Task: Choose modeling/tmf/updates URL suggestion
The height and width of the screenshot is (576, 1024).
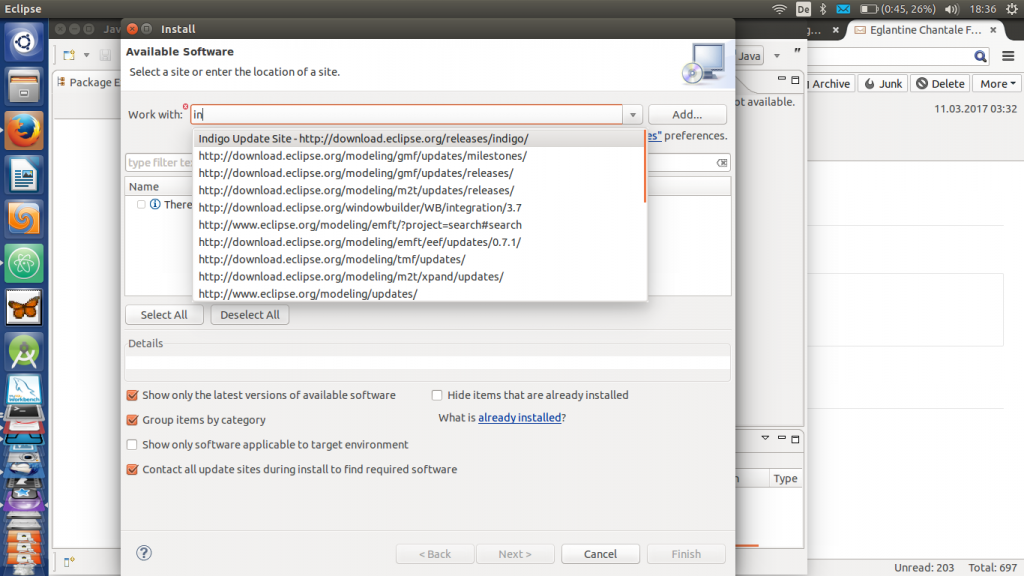Action: click(419, 259)
